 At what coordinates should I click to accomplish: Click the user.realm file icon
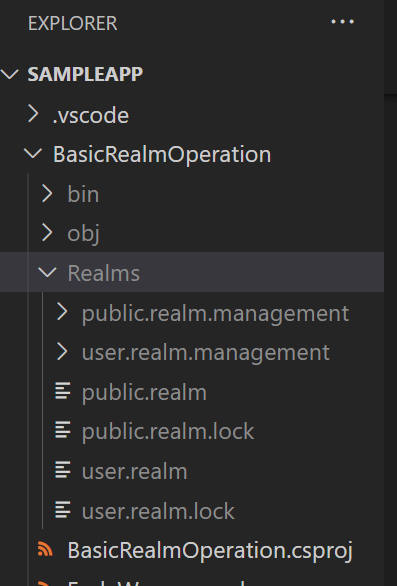pos(63,470)
